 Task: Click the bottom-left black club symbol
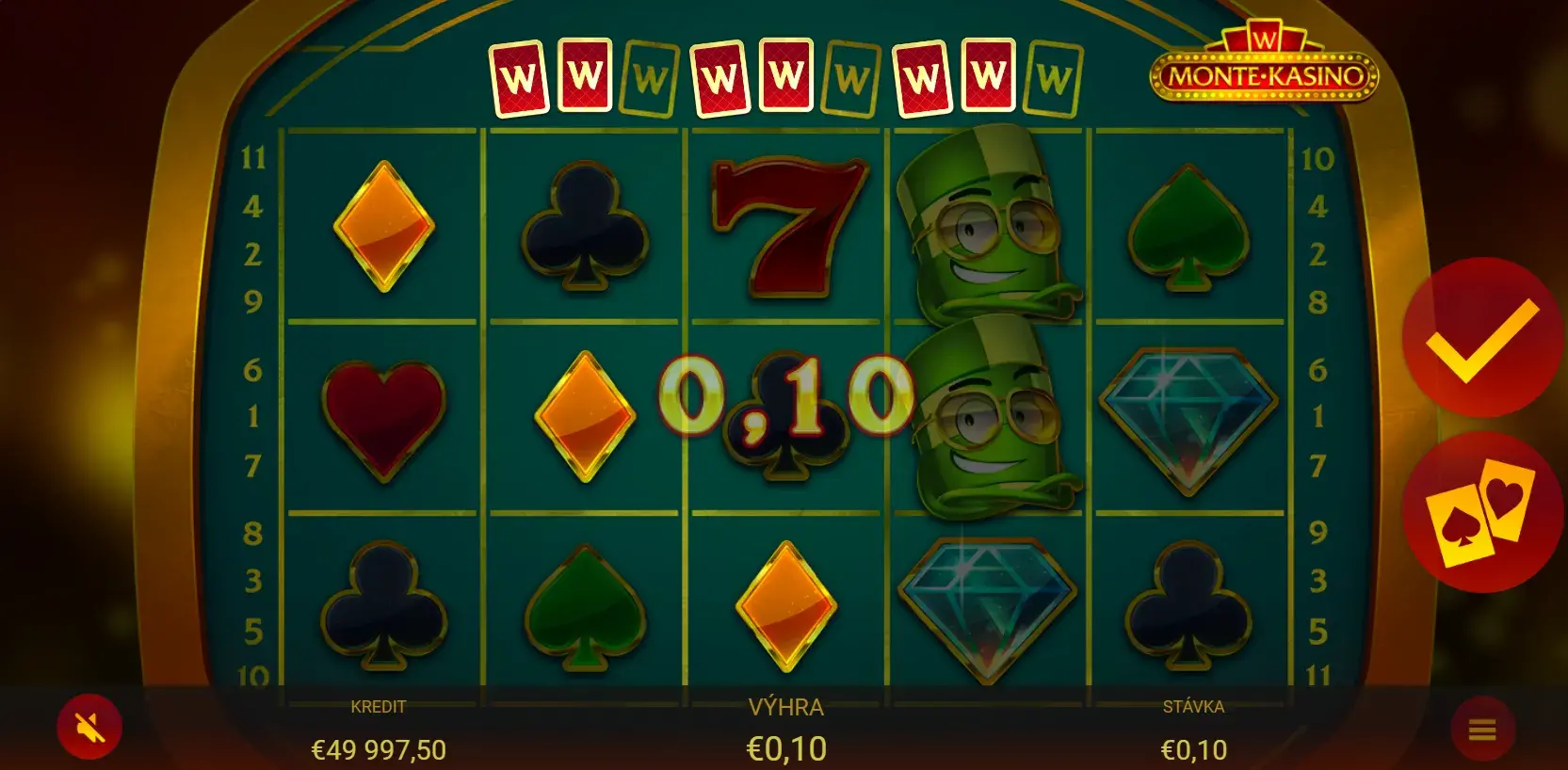(383, 602)
